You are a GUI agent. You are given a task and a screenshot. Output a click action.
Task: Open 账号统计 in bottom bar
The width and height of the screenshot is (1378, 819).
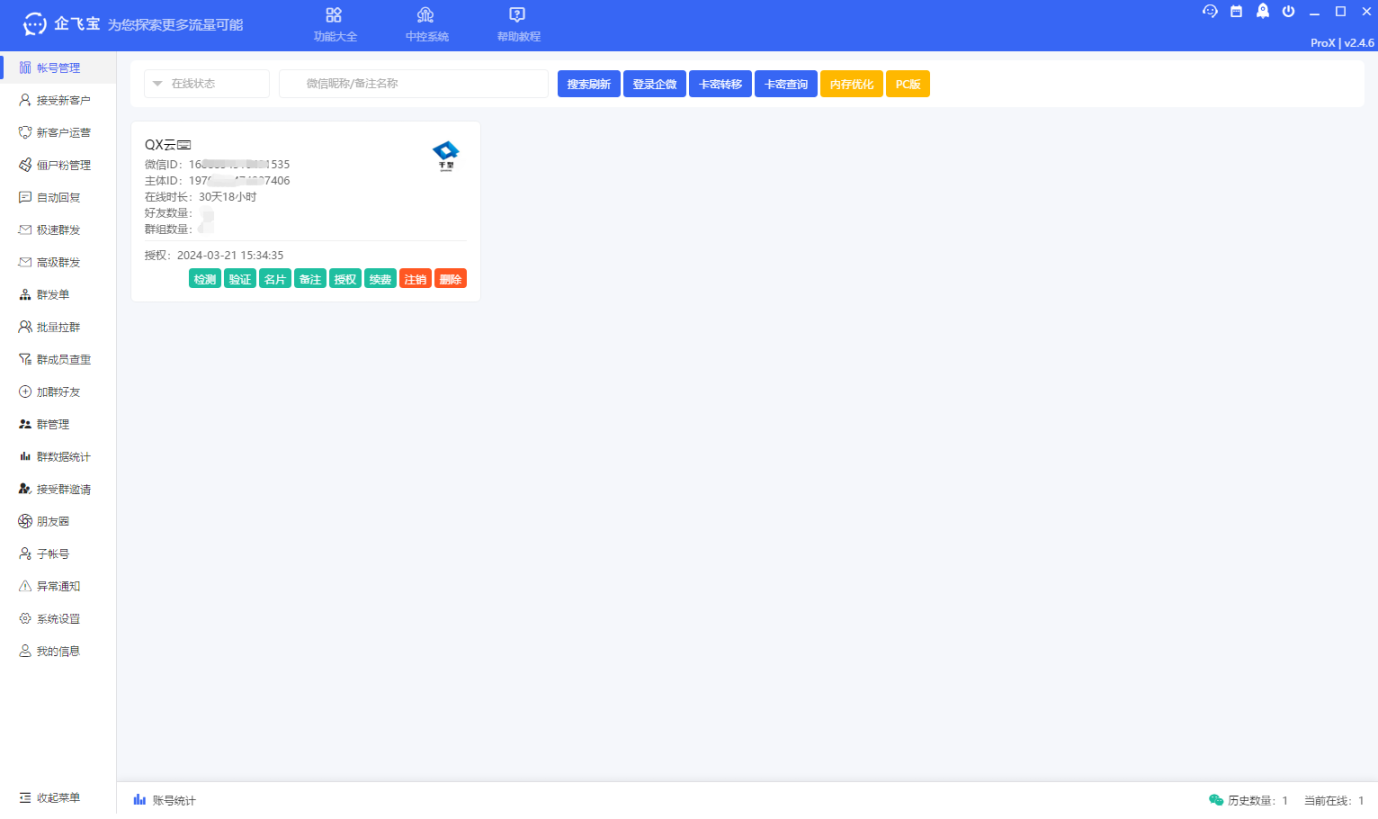(165, 801)
